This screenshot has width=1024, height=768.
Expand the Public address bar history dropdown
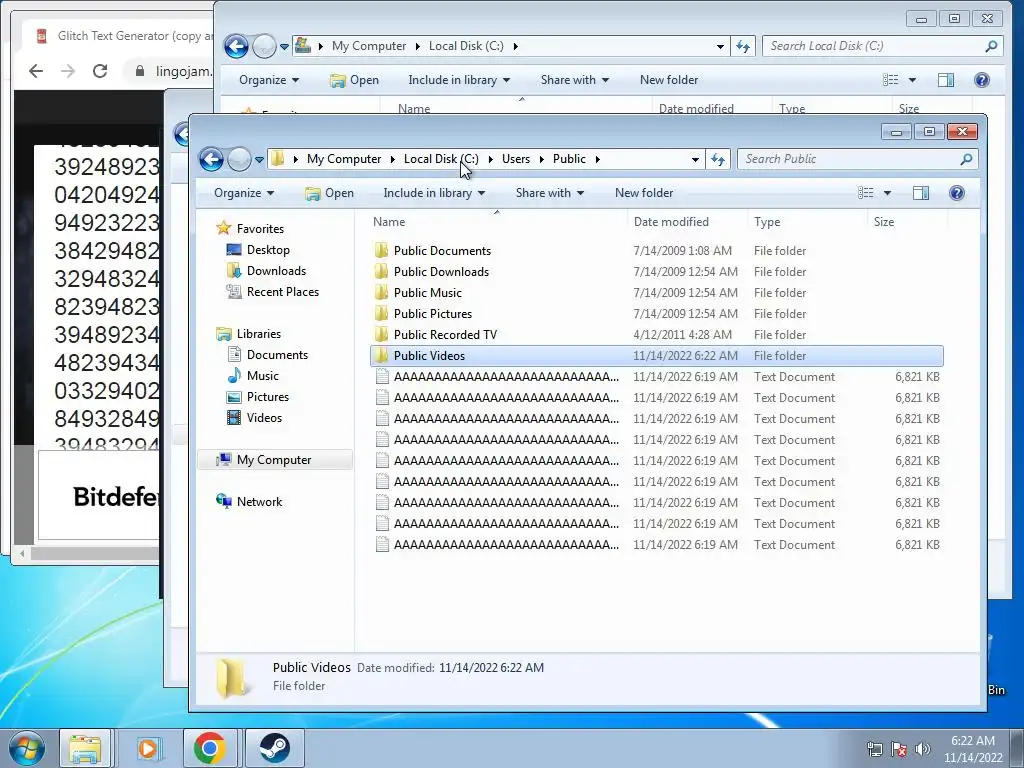[x=695, y=159]
